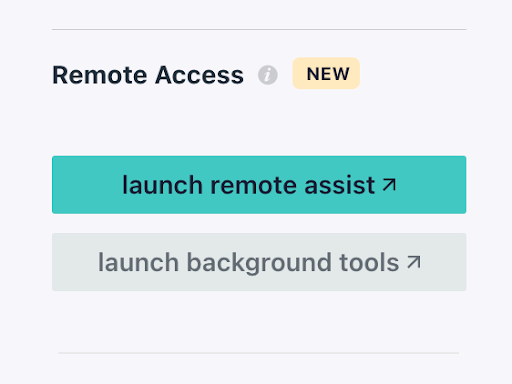This screenshot has height=384, width=512.
Task: Open the Remote Access information tooltip icon
Action: [268, 75]
